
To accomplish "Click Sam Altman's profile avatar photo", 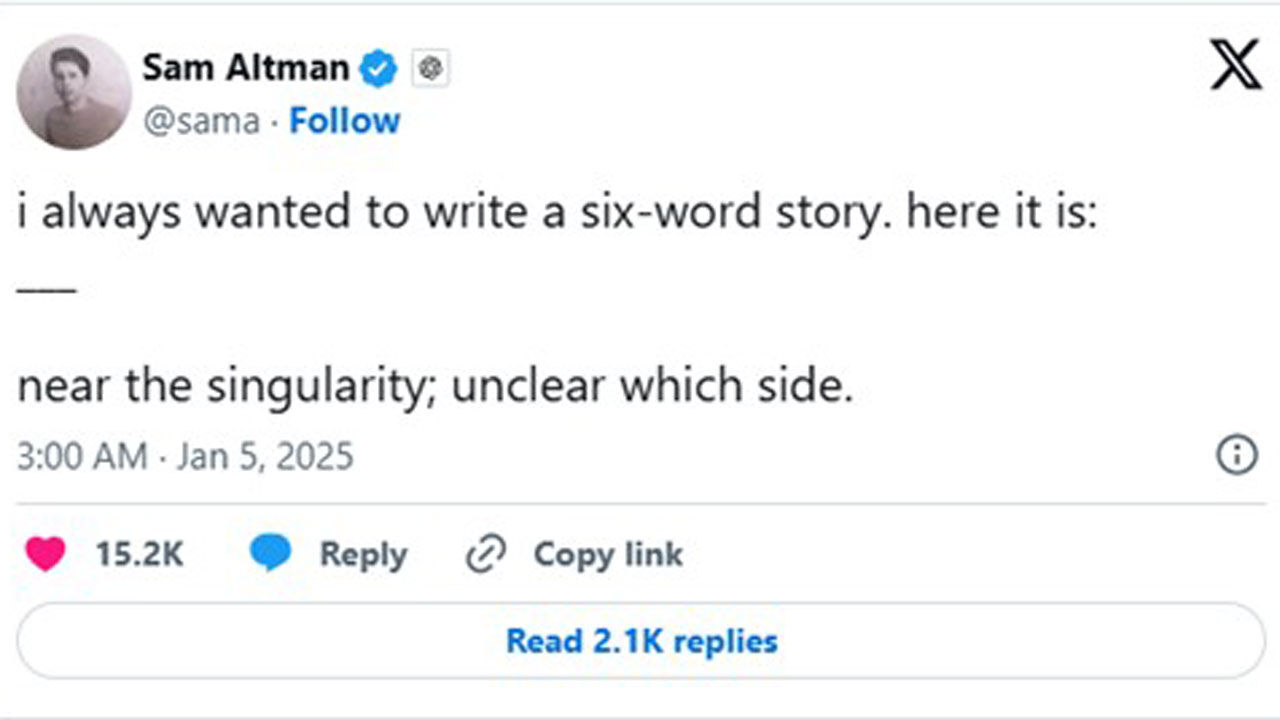I will point(74,92).
